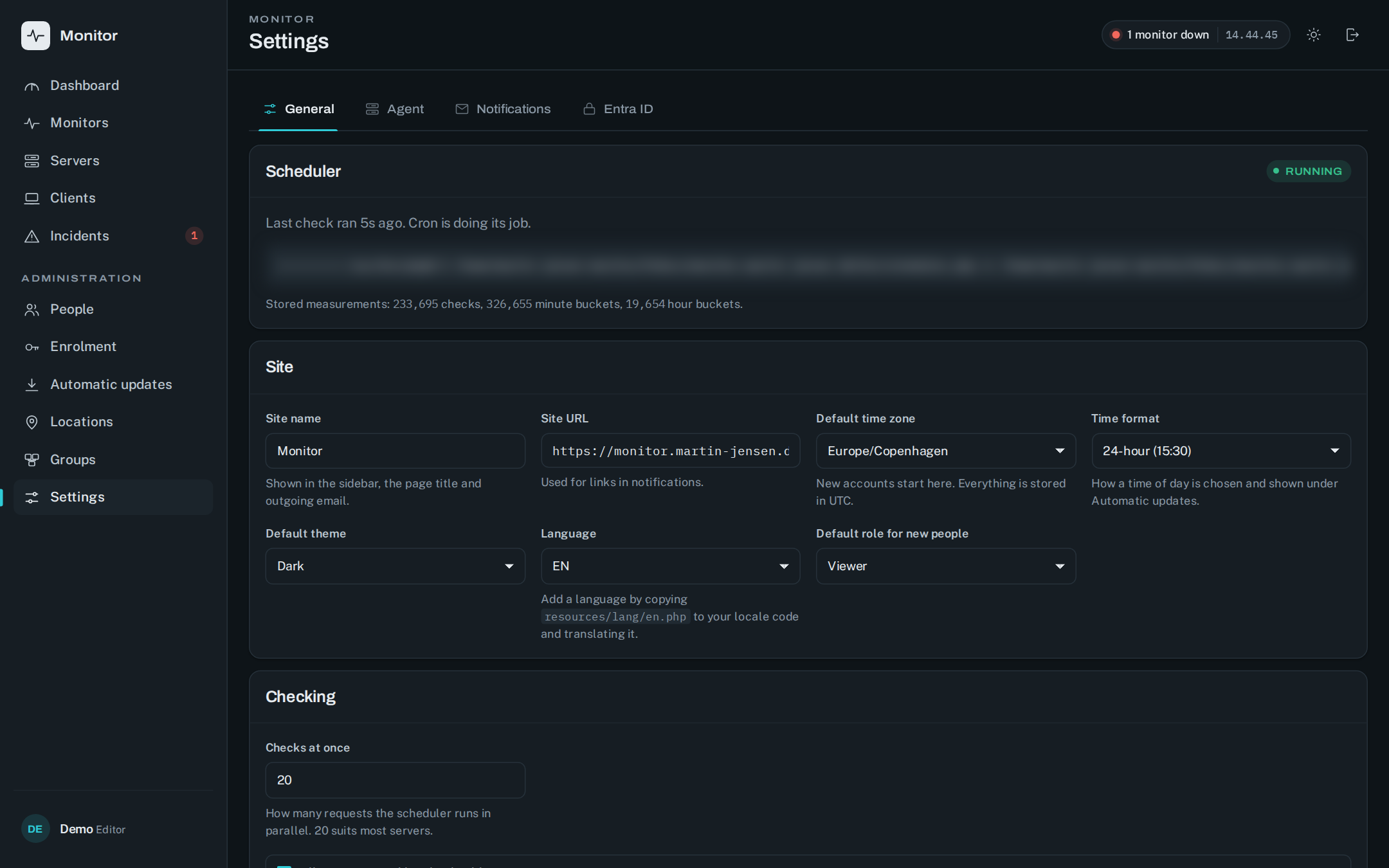The width and height of the screenshot is (1389, 868).
Task: Click the Checking section heading
Action: (x=300, y=697)
